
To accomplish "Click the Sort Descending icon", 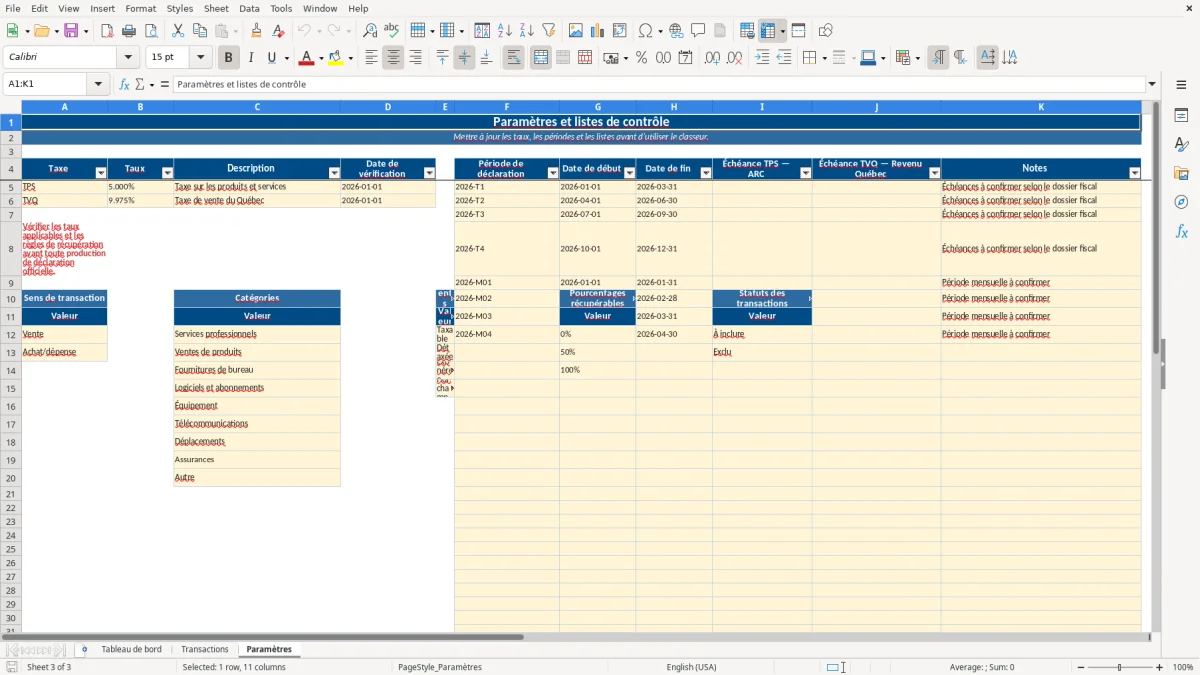I will [x=526, y=31].
